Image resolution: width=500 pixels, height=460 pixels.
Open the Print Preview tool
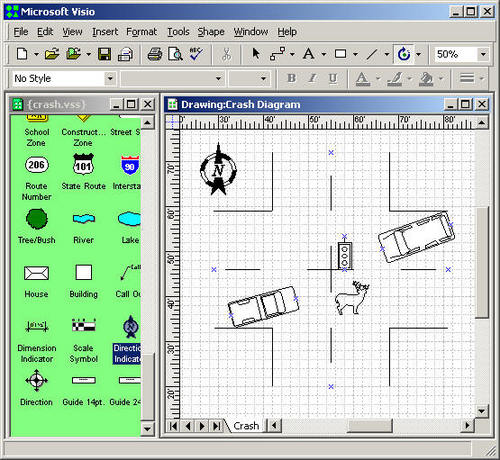pyautogui.click(x=175, y=54)
